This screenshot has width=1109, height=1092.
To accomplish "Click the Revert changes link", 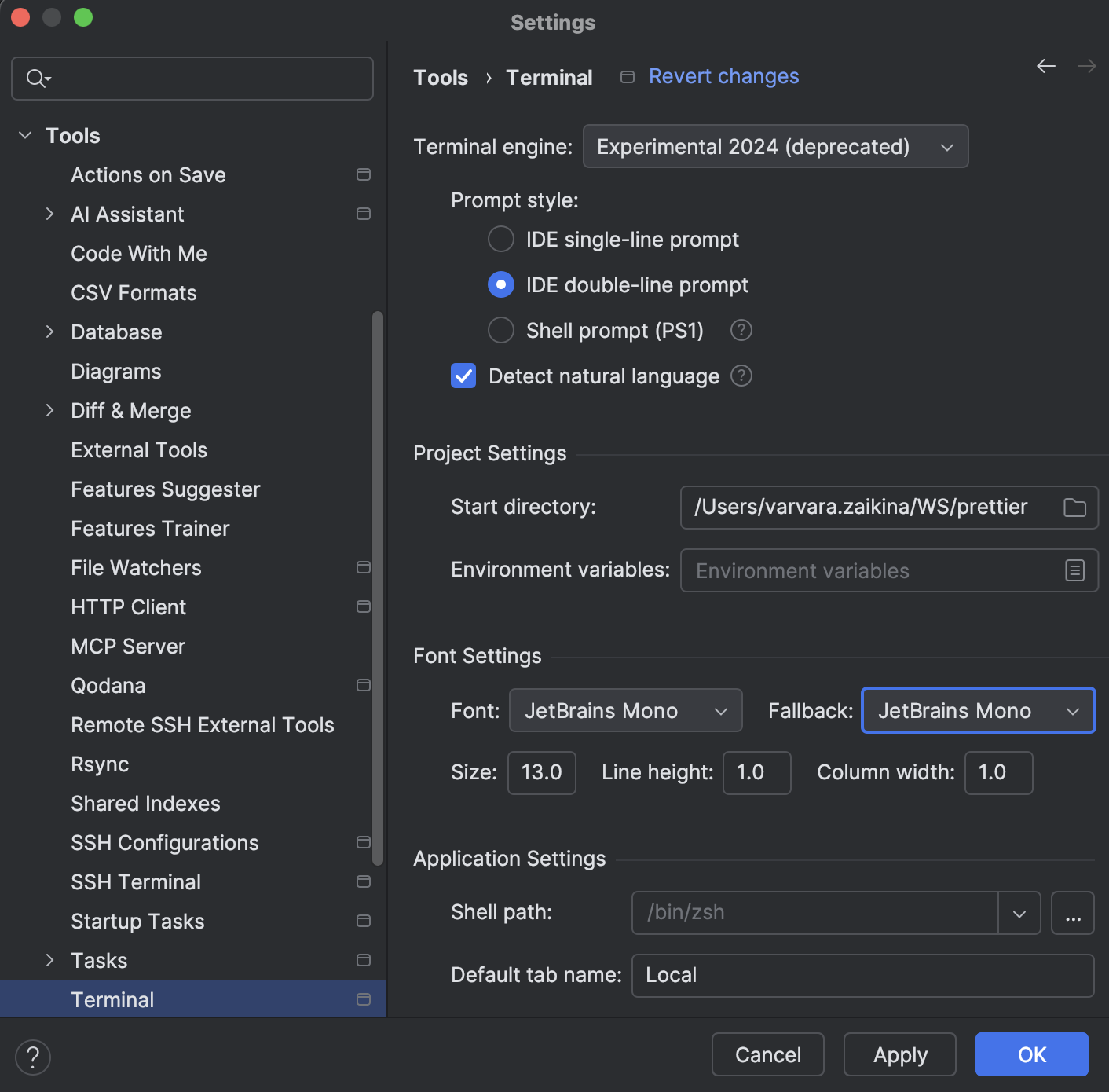I will coord(723,76).
